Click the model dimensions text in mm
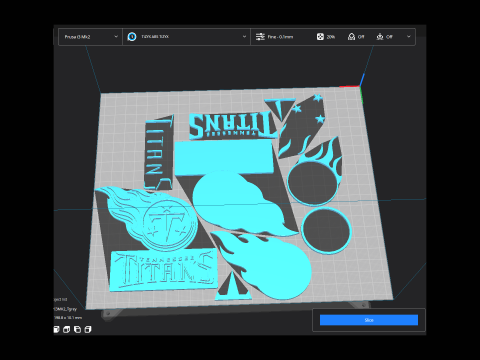 click(x=68, y=318)
